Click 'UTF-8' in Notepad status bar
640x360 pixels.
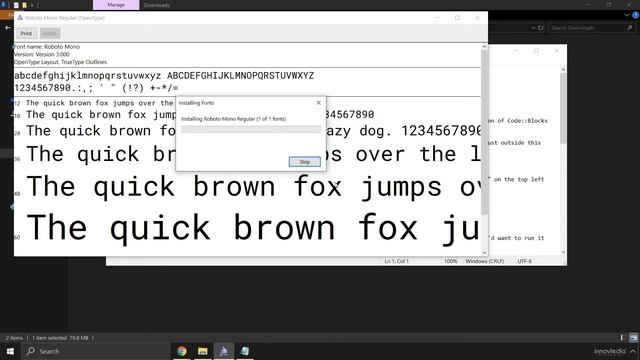(x=524, y=261)
